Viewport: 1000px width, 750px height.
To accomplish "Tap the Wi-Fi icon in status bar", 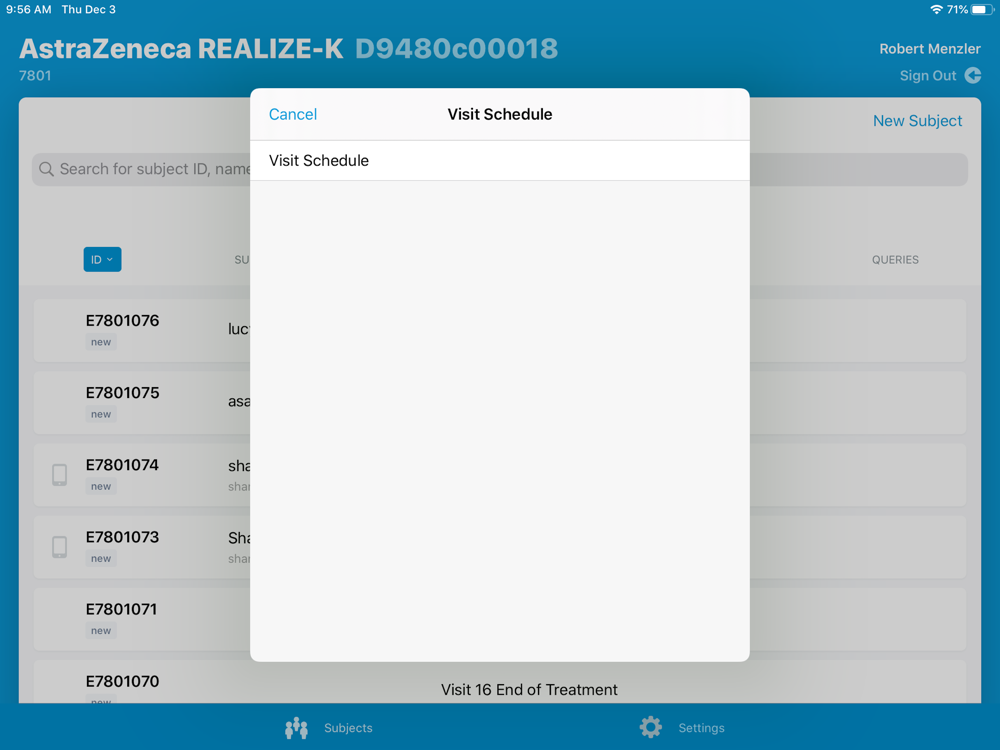I will pos(936,10).
